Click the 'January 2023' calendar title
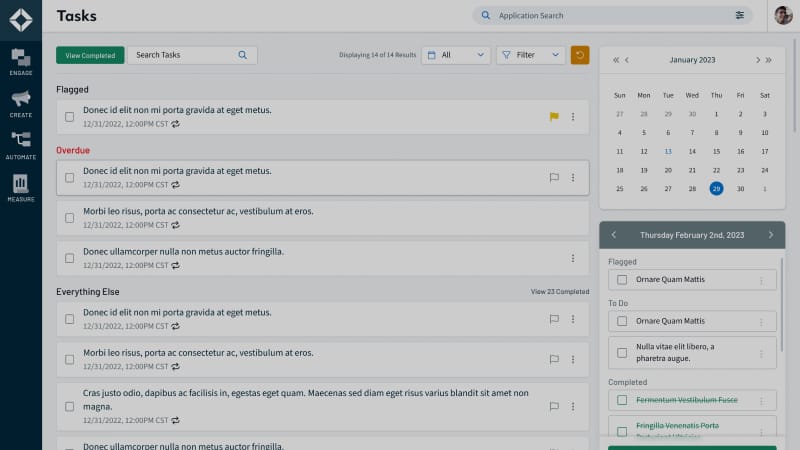Viewport: 800px width, 450px height. click(x=692, y=60)
